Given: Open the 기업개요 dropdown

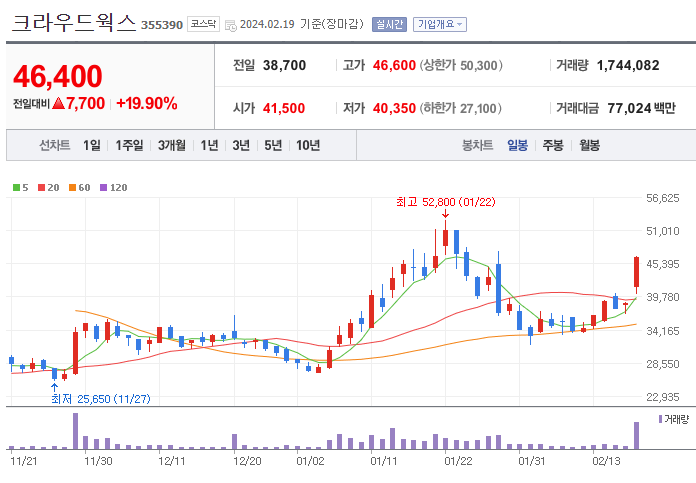Looking at the screenshot, I should (439, 24).
